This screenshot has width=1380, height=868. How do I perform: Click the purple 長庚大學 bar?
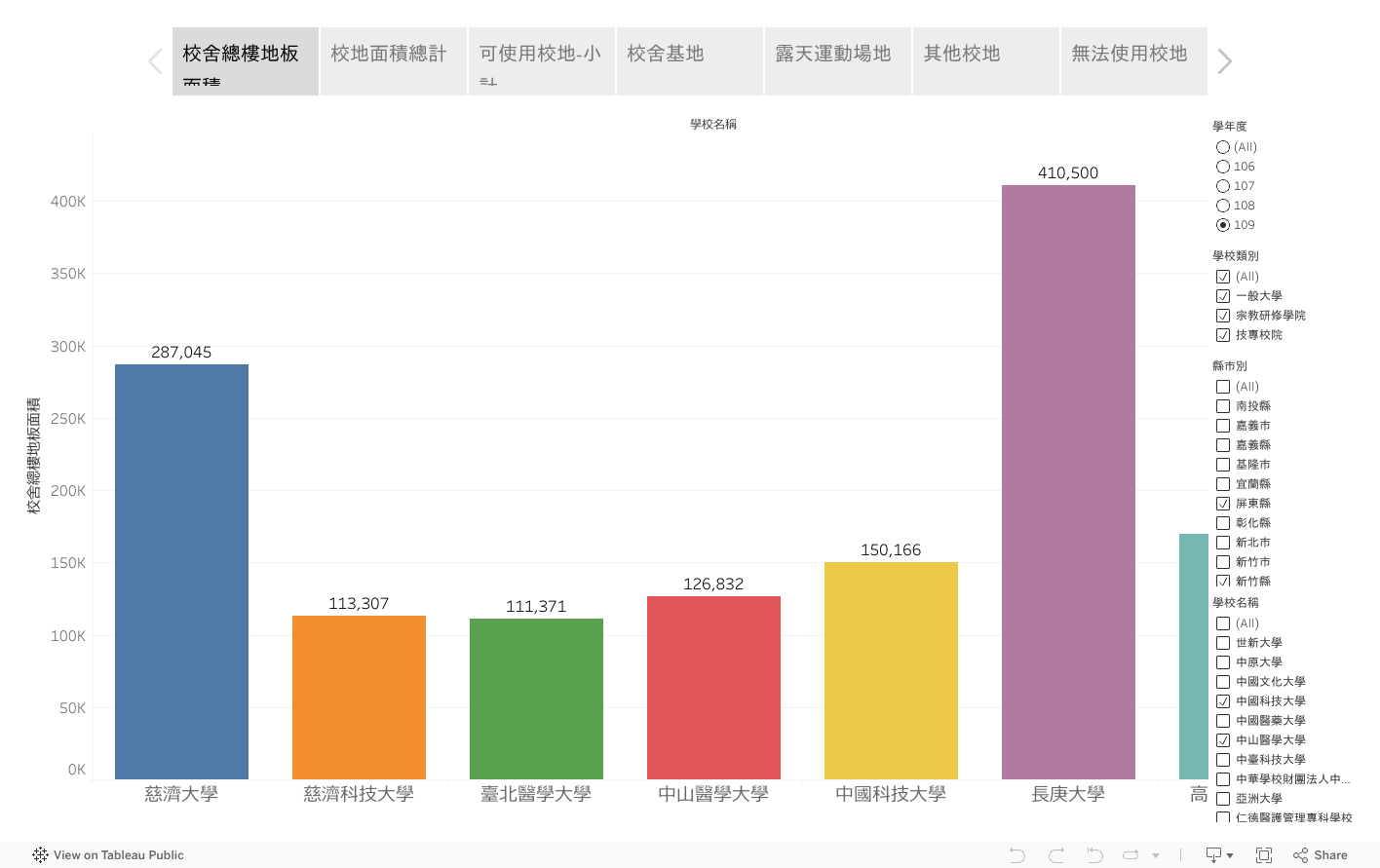coord(1068,481)
